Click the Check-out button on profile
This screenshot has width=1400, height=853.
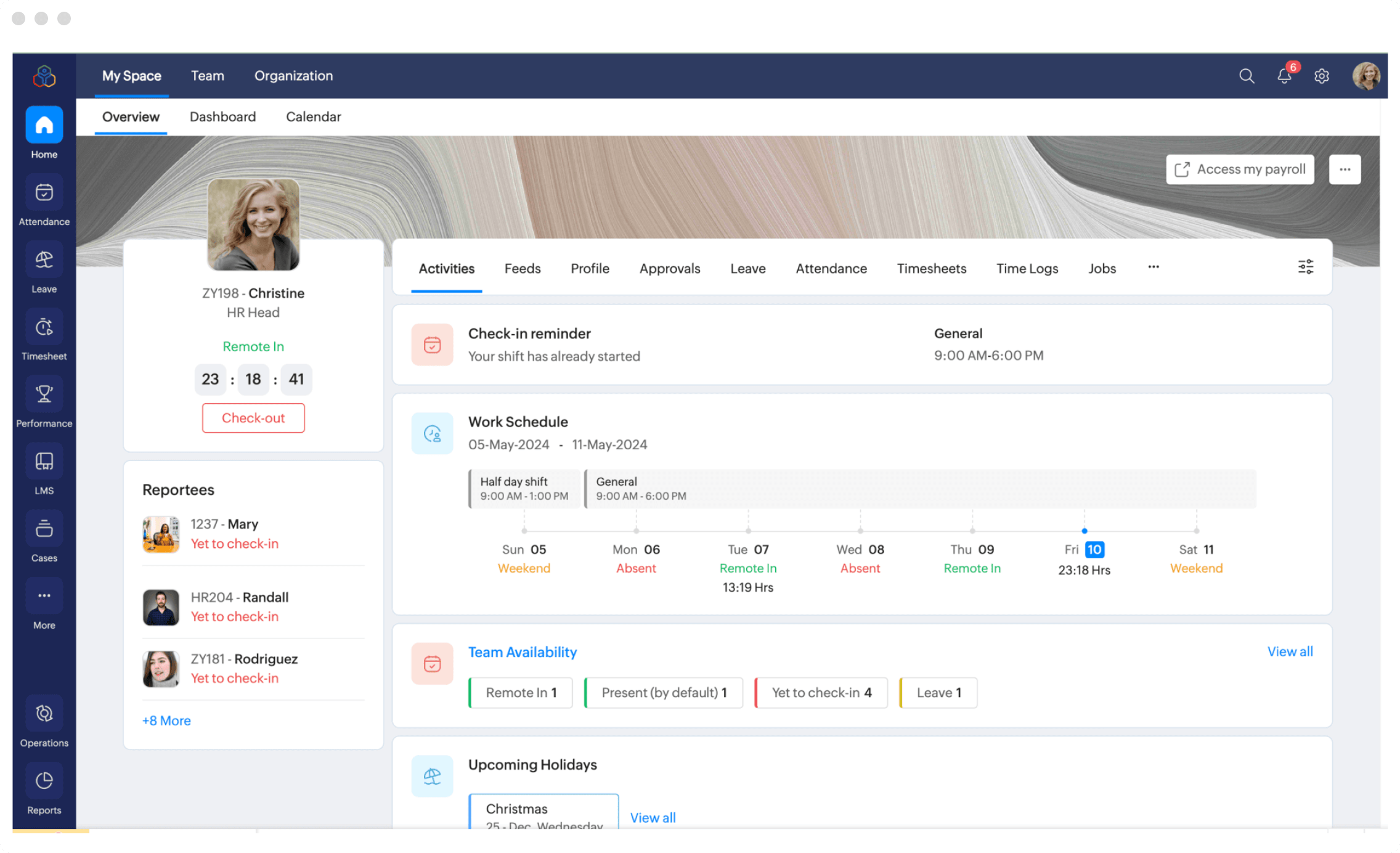point(253,418)
